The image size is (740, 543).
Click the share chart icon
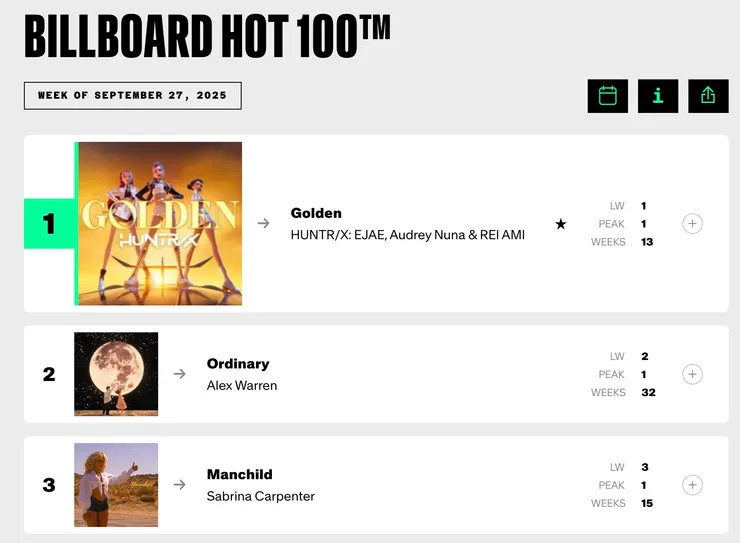[x=708, y=96]
